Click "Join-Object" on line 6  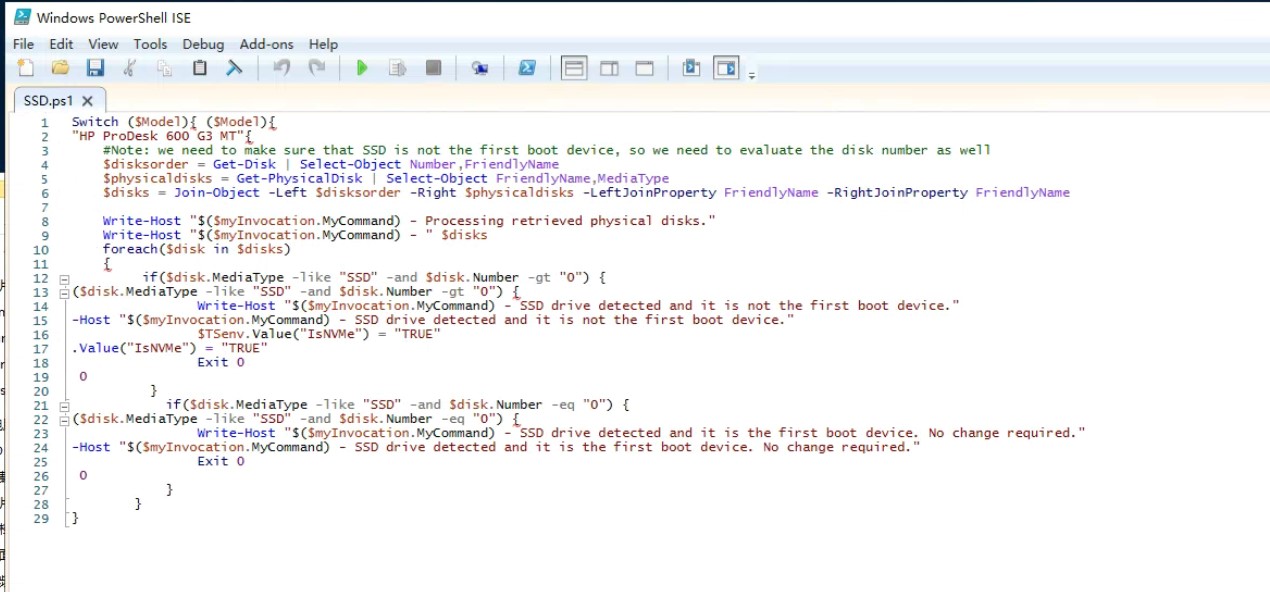(216, 192)
